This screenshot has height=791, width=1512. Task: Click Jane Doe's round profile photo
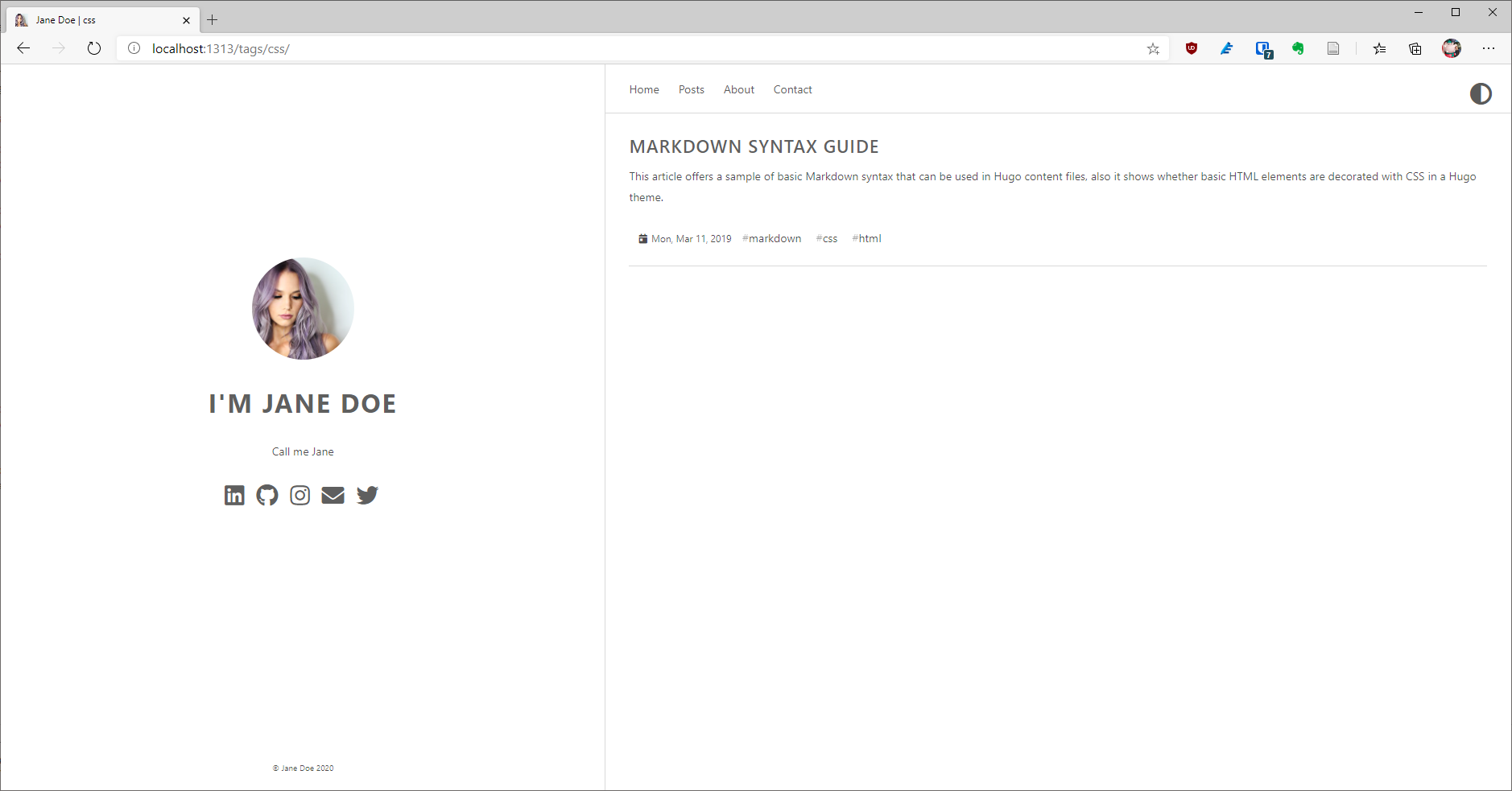pyautogui.click(x=303, y=308)
